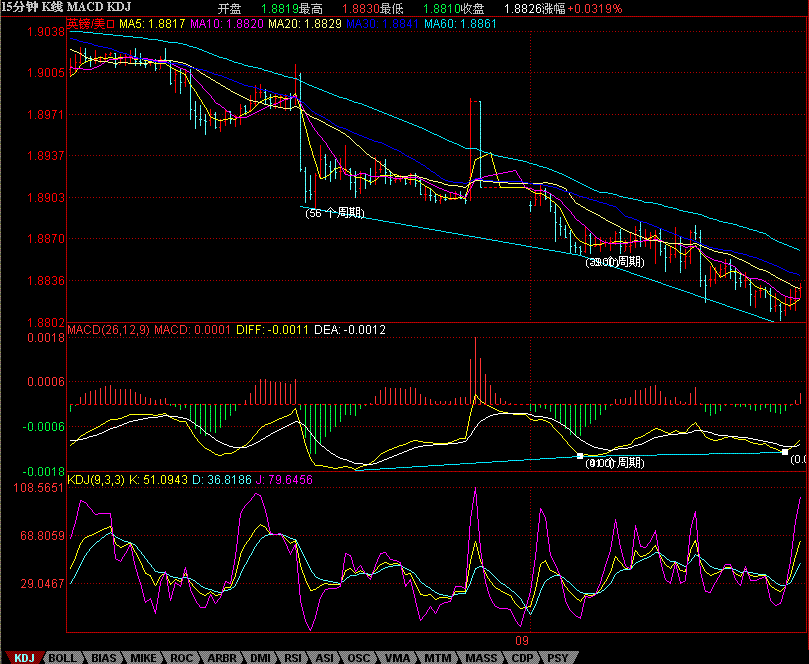Switch to the ASI indicator tab
This screenshot has height=664, width=809.
tap(326, 657)
